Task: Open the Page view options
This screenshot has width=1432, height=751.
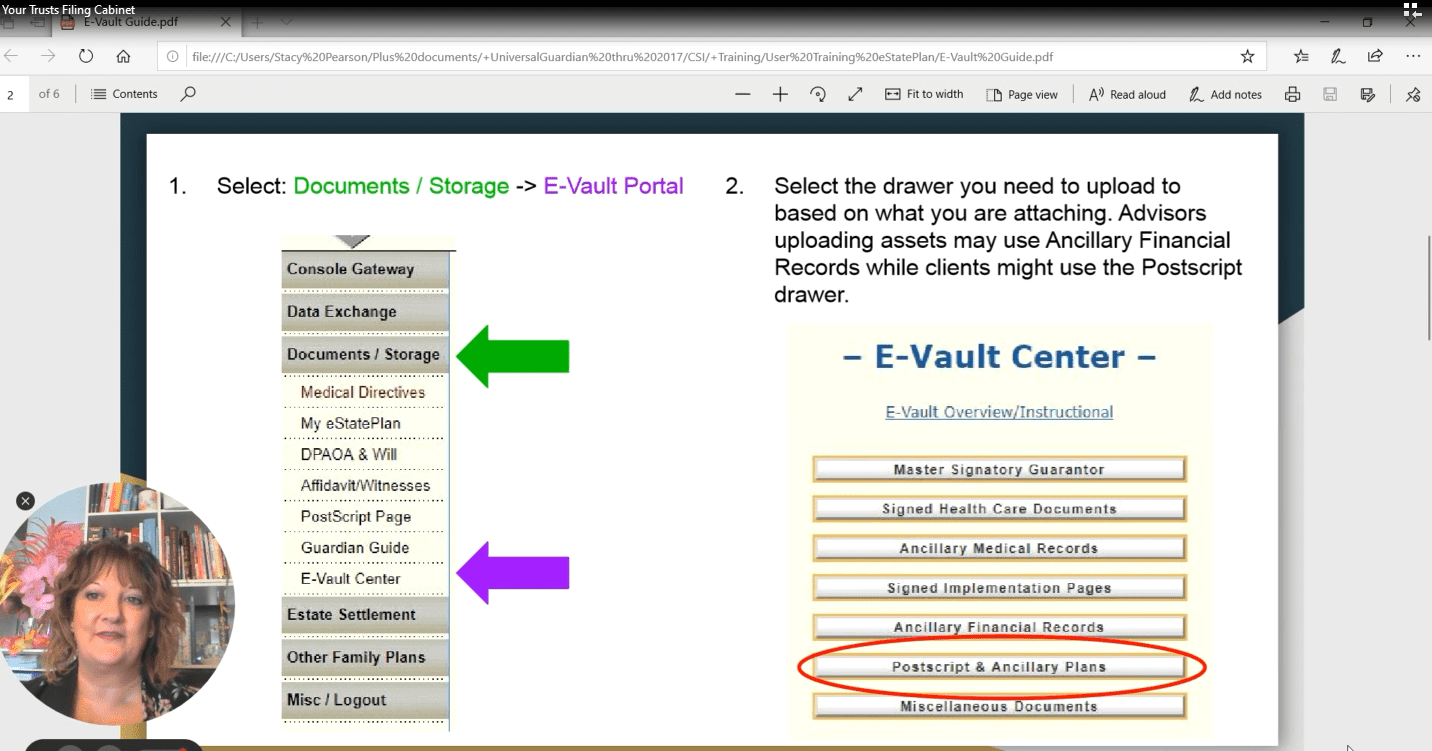Action: coord(1022,94)
